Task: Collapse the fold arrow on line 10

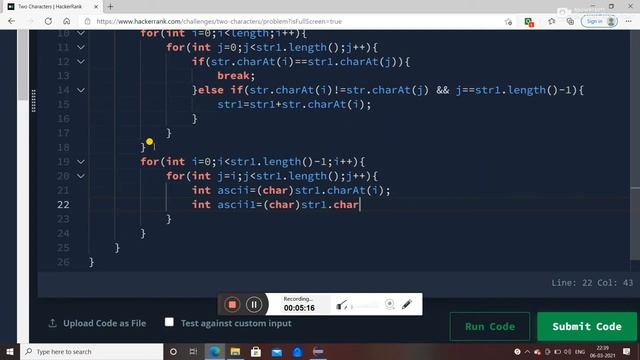Action: pyautogui.click(x=81, y=33)
